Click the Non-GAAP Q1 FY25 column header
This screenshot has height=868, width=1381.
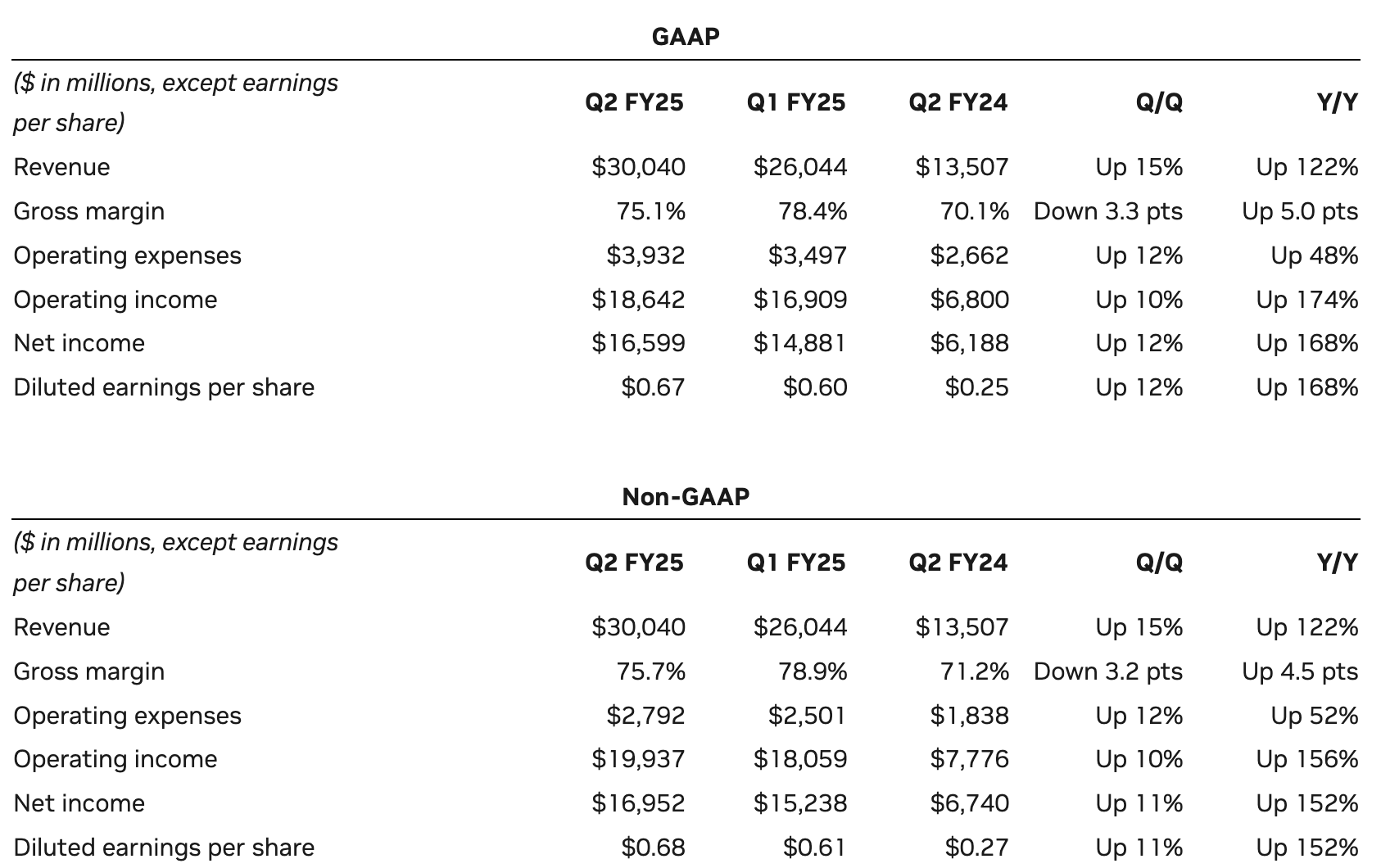click(x=796, y=563)
